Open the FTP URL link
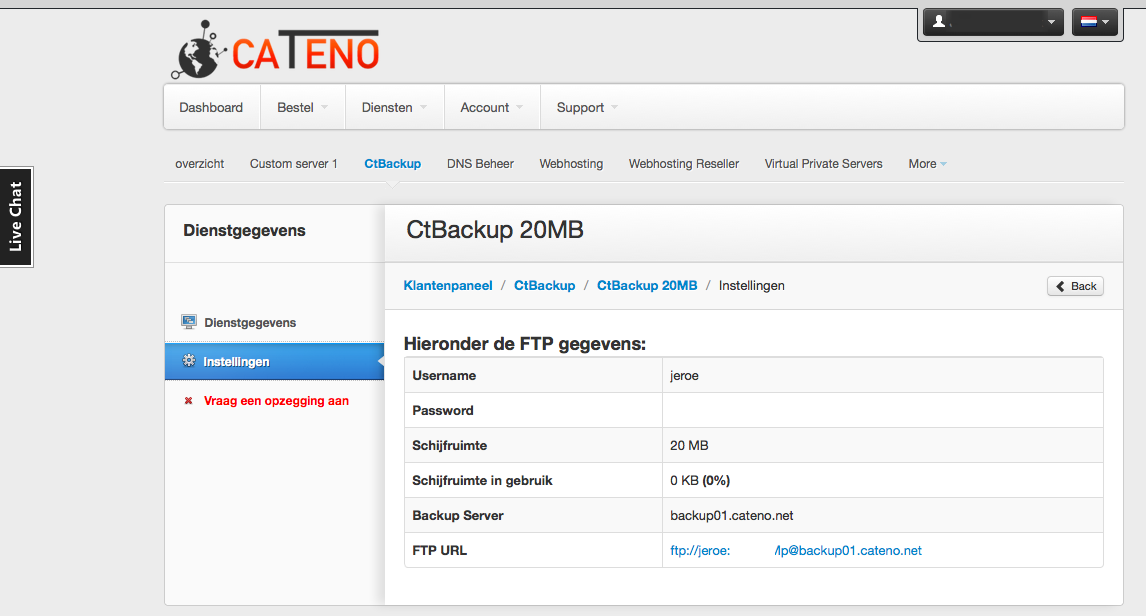Image resolution: width=1146 pixels, height=616 pixels. pyautogui.click(x=796, y=550)
